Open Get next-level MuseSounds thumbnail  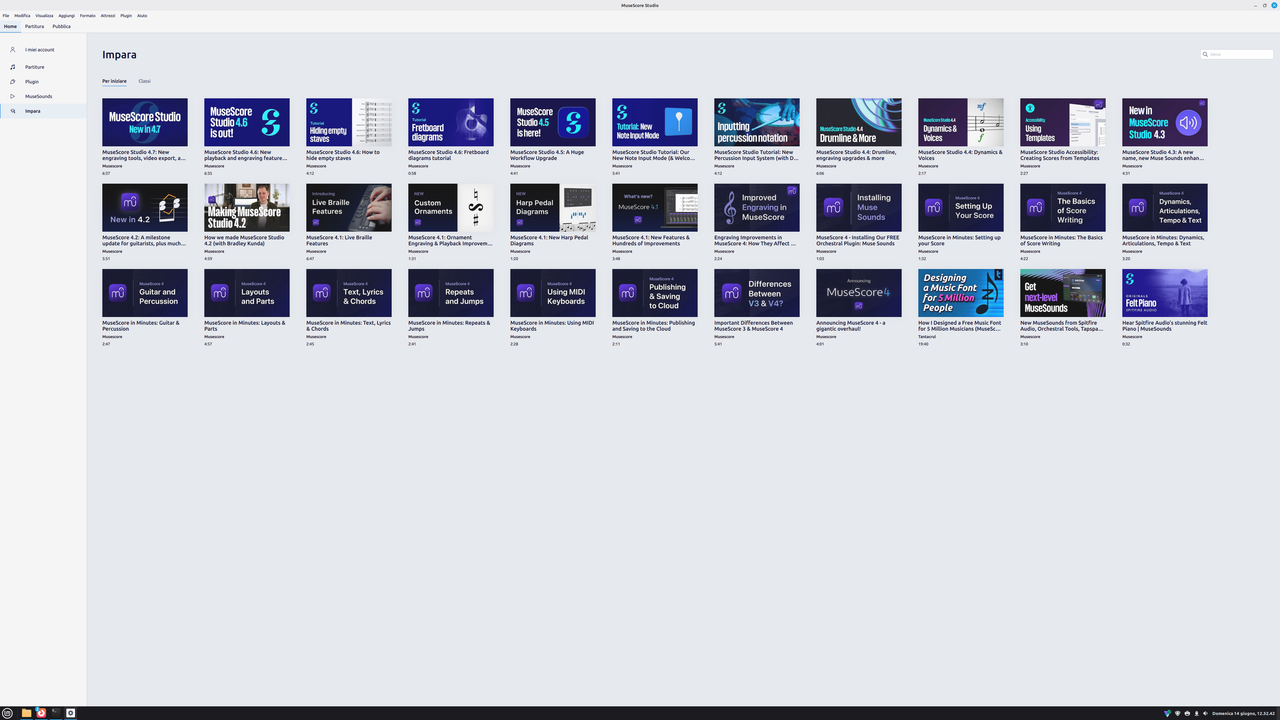click(x=1063, y=293)
